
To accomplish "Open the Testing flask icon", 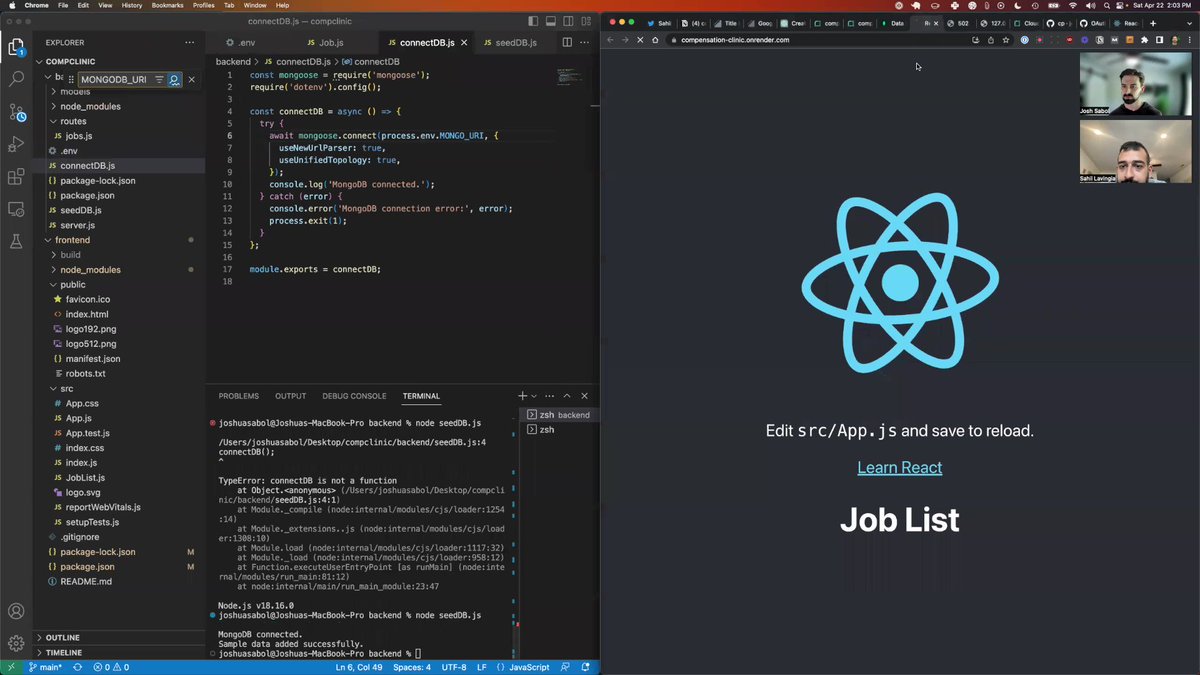I will click(x=16, y=241).
